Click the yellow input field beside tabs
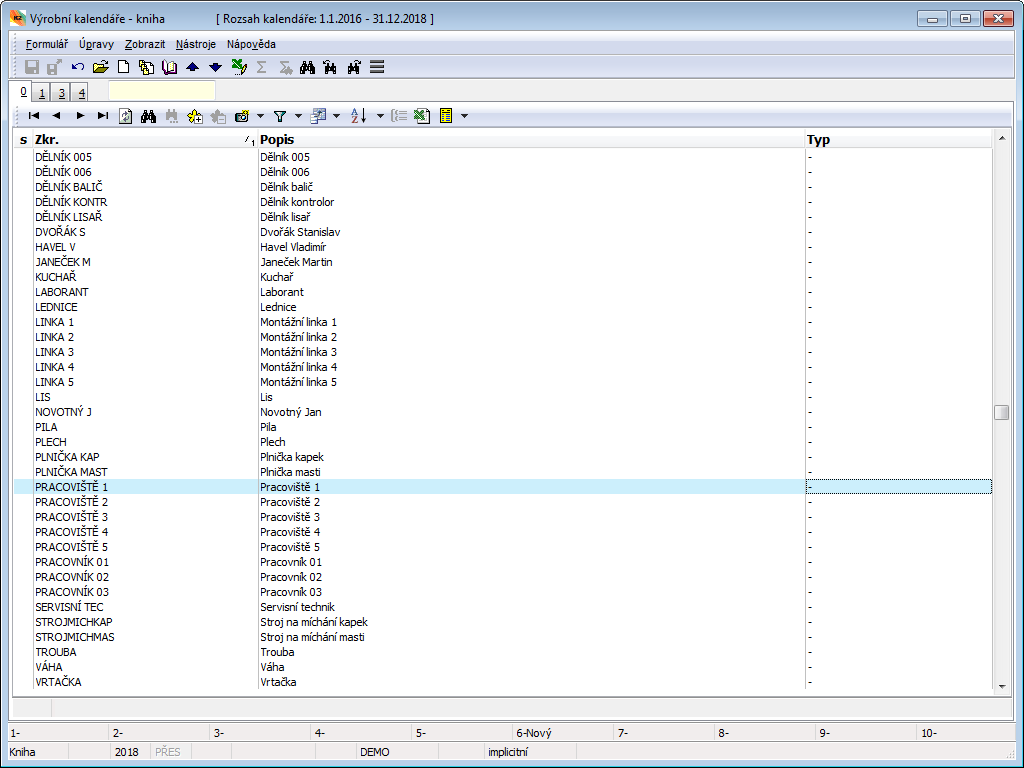Viewport: 1024px width, 768px height. [161, 91]
